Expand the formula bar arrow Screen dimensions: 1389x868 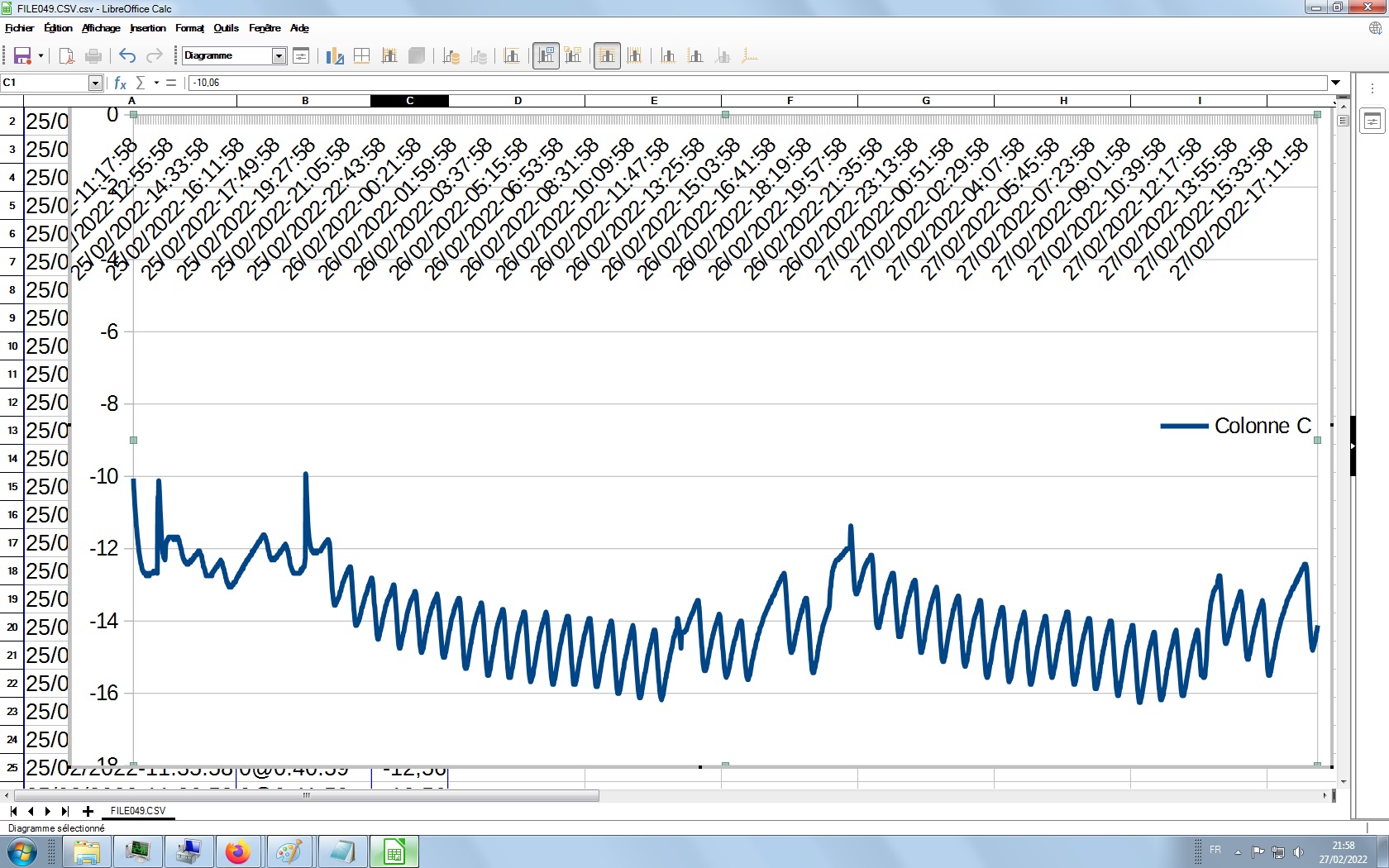pyautogui.click(x=1335, y=83)
